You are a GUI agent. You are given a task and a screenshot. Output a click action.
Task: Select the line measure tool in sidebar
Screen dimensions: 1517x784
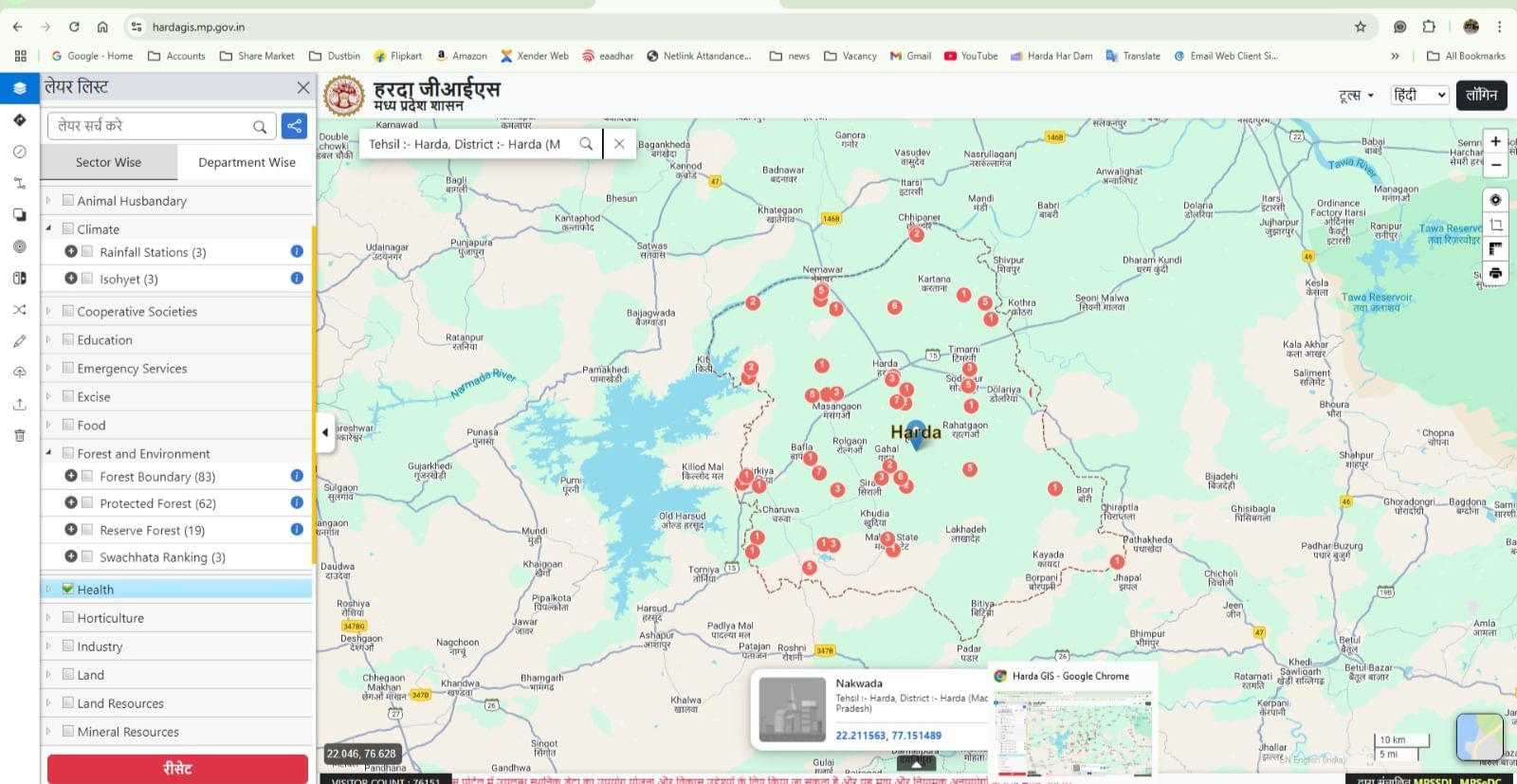pyautogui.click(x=19, y=183)
